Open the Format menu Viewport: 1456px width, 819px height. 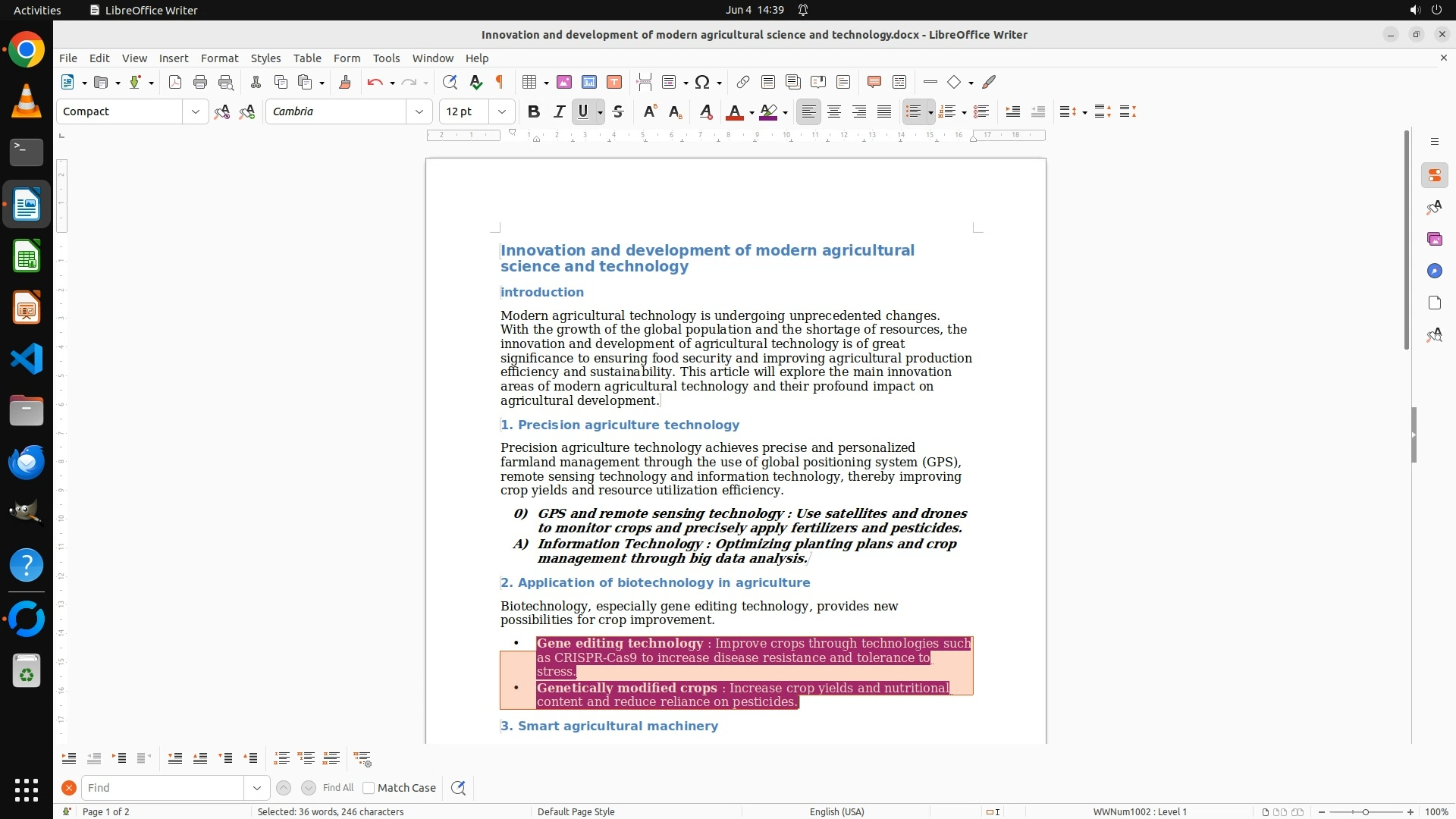point(219,58)
